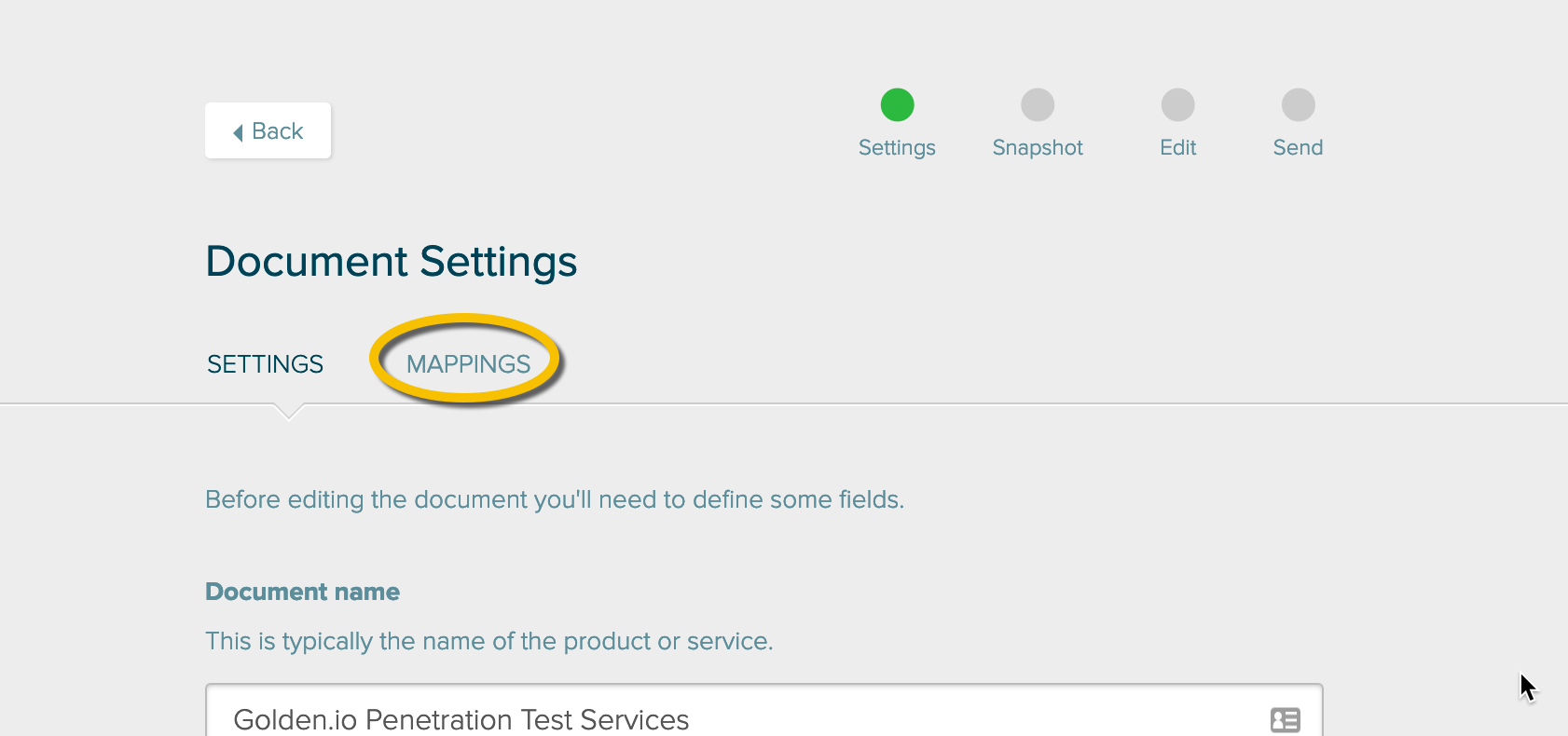Switch to the SETTINGS tab
The width and height of the screenshot is (1568, 736).
tap(265, 364)
